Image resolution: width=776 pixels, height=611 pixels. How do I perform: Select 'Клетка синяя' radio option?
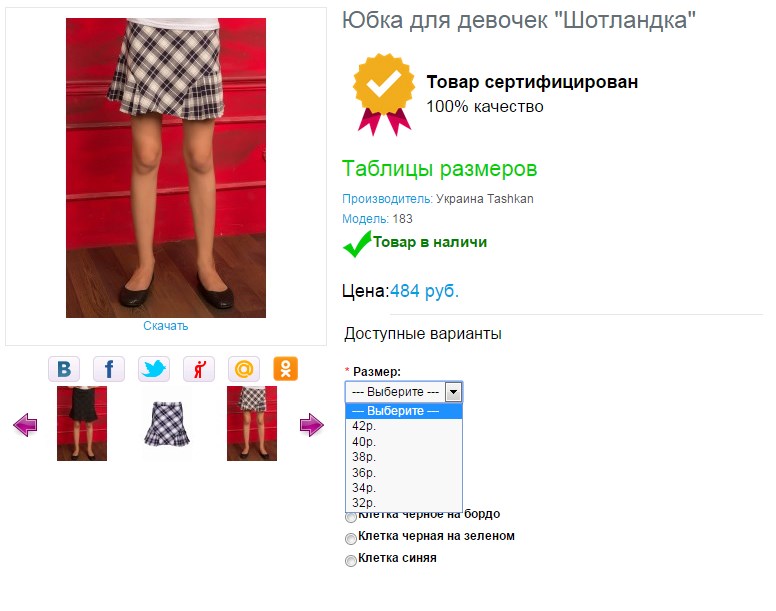(x=351, y=561)
